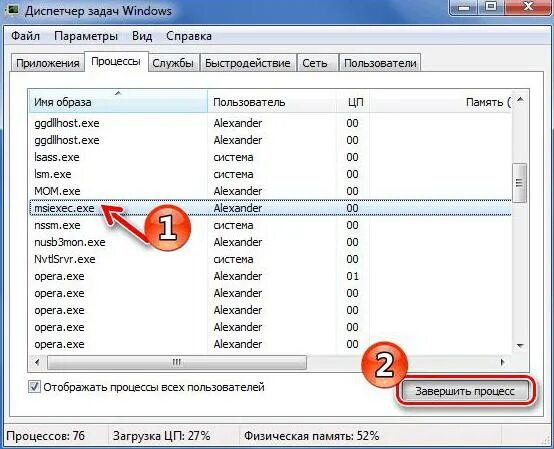This screenshot has height=449, width=554.
Task: Select the nssm.exe process row
Action: point(270,225)
